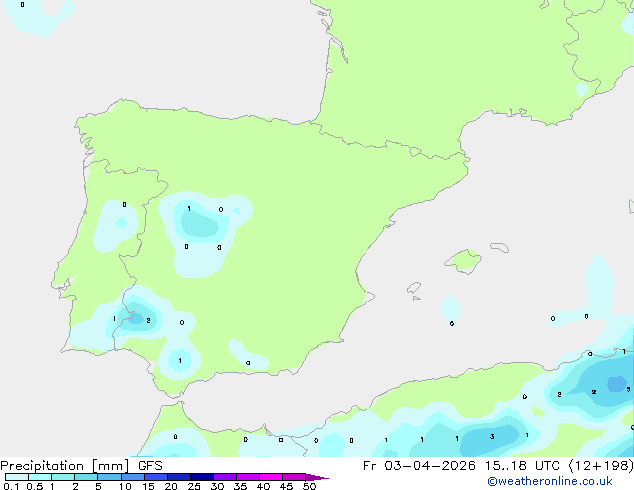Click the legend value "25"
The image size is (634, 490).
[194, 486]
